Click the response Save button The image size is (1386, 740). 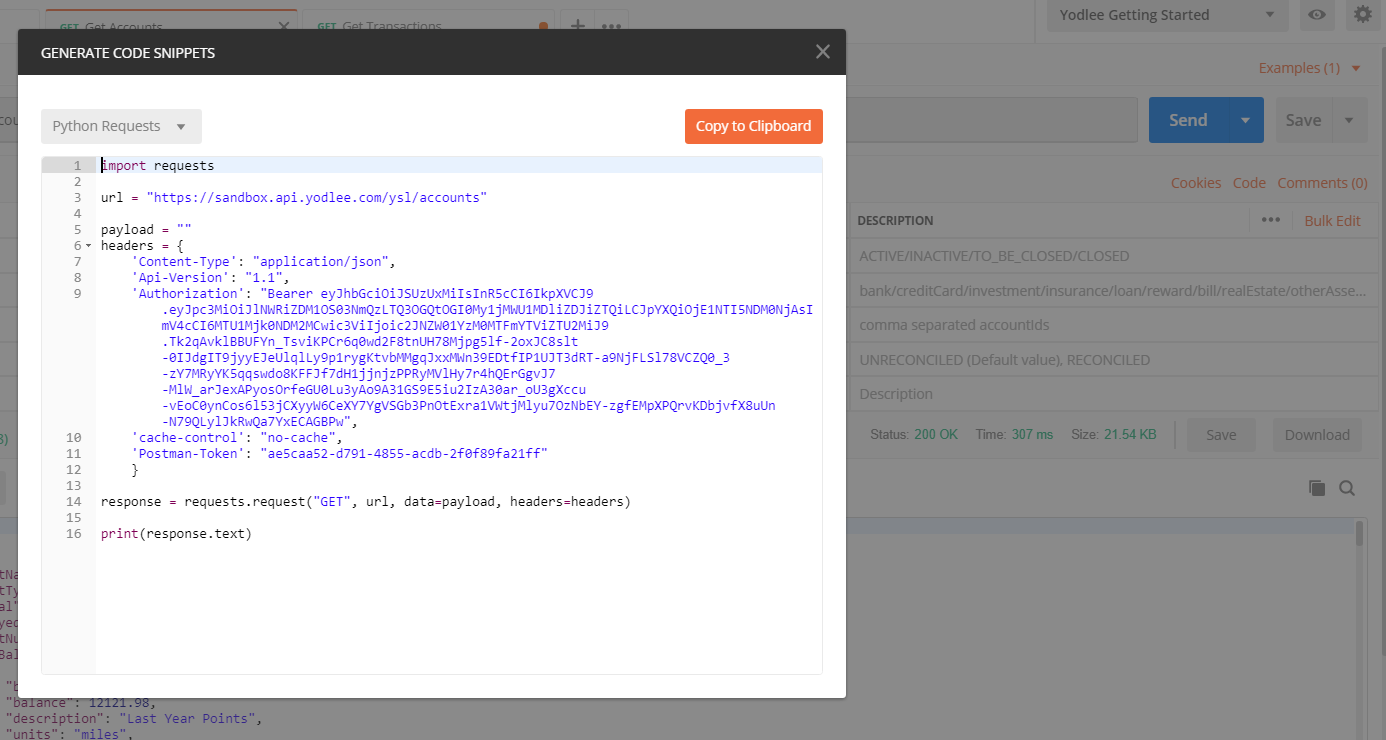(x=1221, y=435)
